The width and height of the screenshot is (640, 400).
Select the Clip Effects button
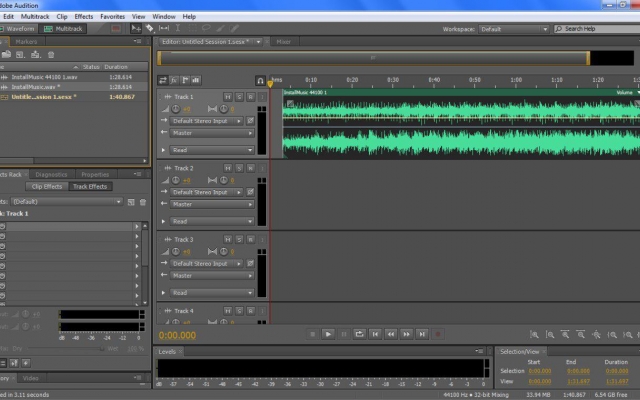click(47, 187)
